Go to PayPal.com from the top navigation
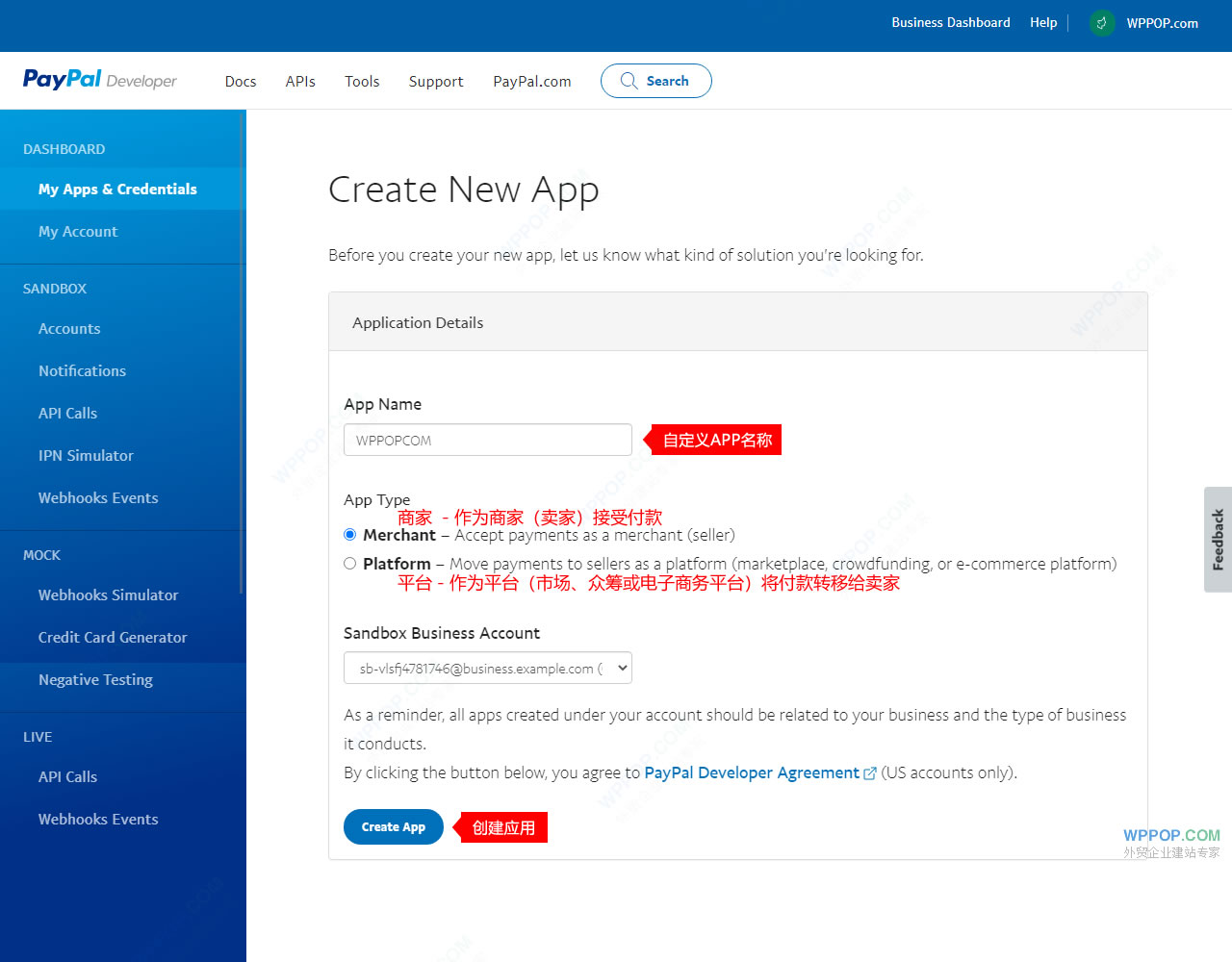The height and width of the screenshot is (962, 1232). pyautogui.click(x=532, y=82)
